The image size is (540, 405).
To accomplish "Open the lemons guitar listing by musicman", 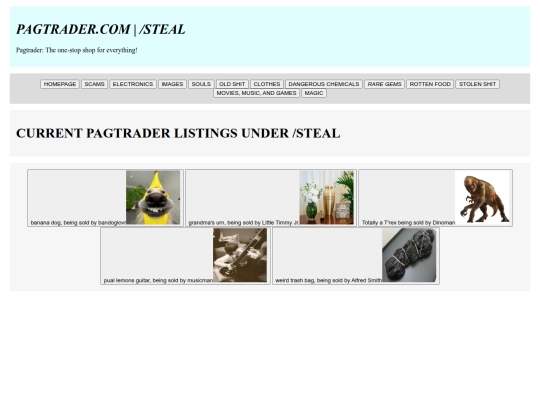I will pyautogui.click(x=158, y=280).
